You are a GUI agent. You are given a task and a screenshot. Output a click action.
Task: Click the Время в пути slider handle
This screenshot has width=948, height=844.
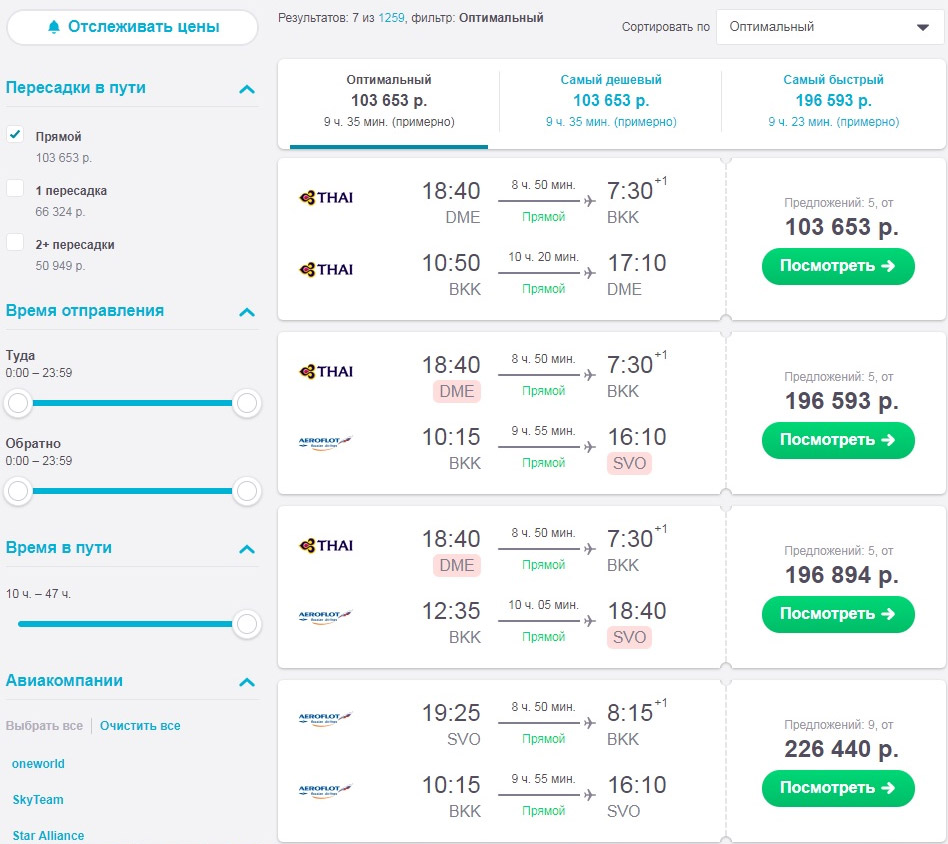pos(247,624)
